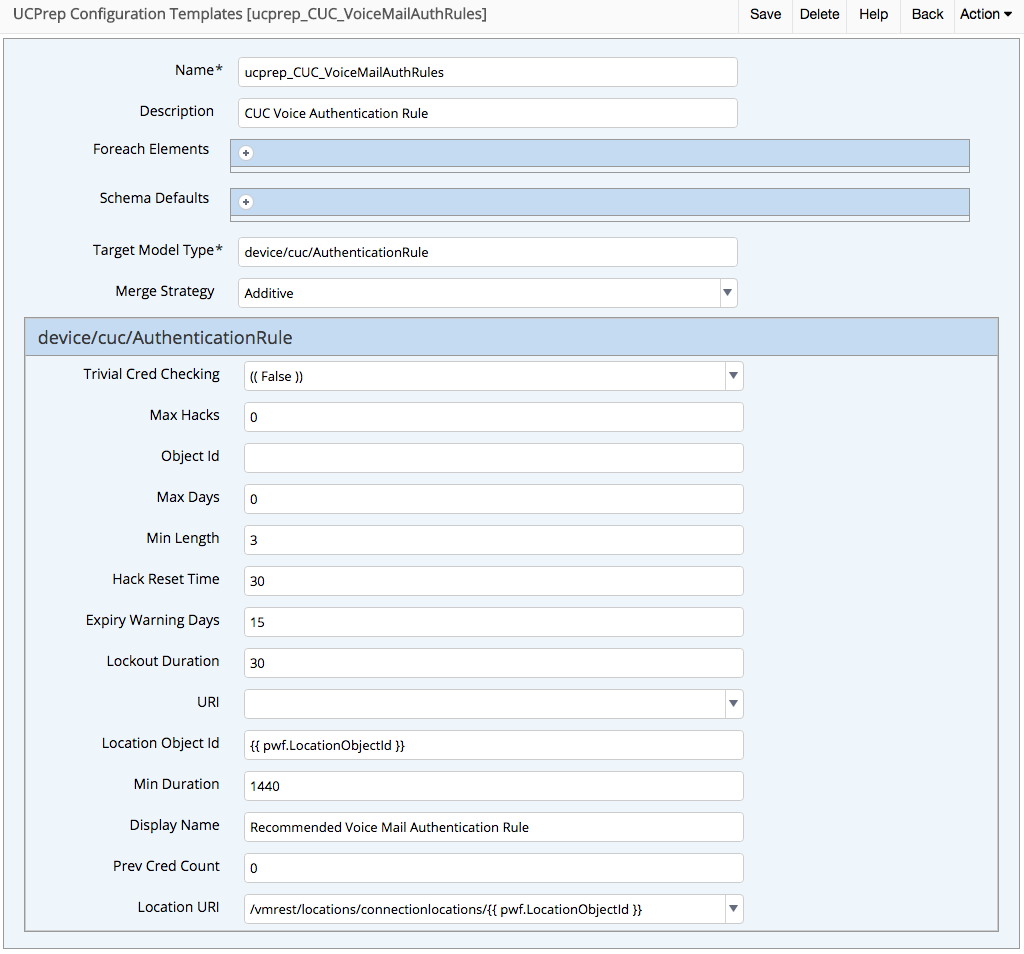Click the Name input field
The height and width of the screenshot is (954, 1024).
point(487,72)
